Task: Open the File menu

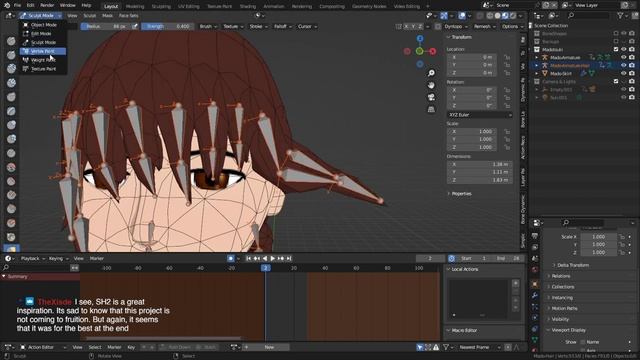Action: 17,5
